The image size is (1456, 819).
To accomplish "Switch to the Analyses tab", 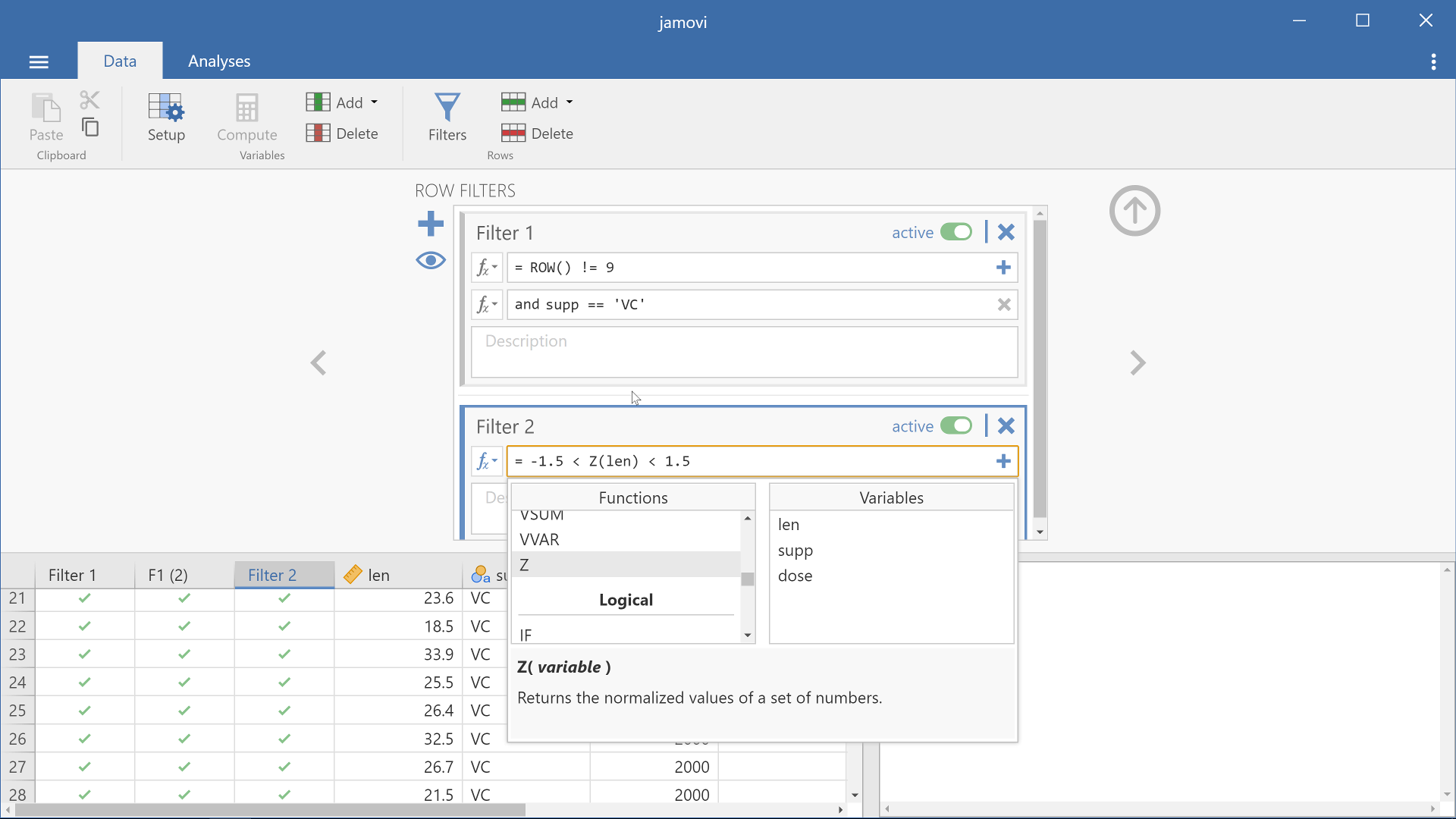I will [219, 61].
